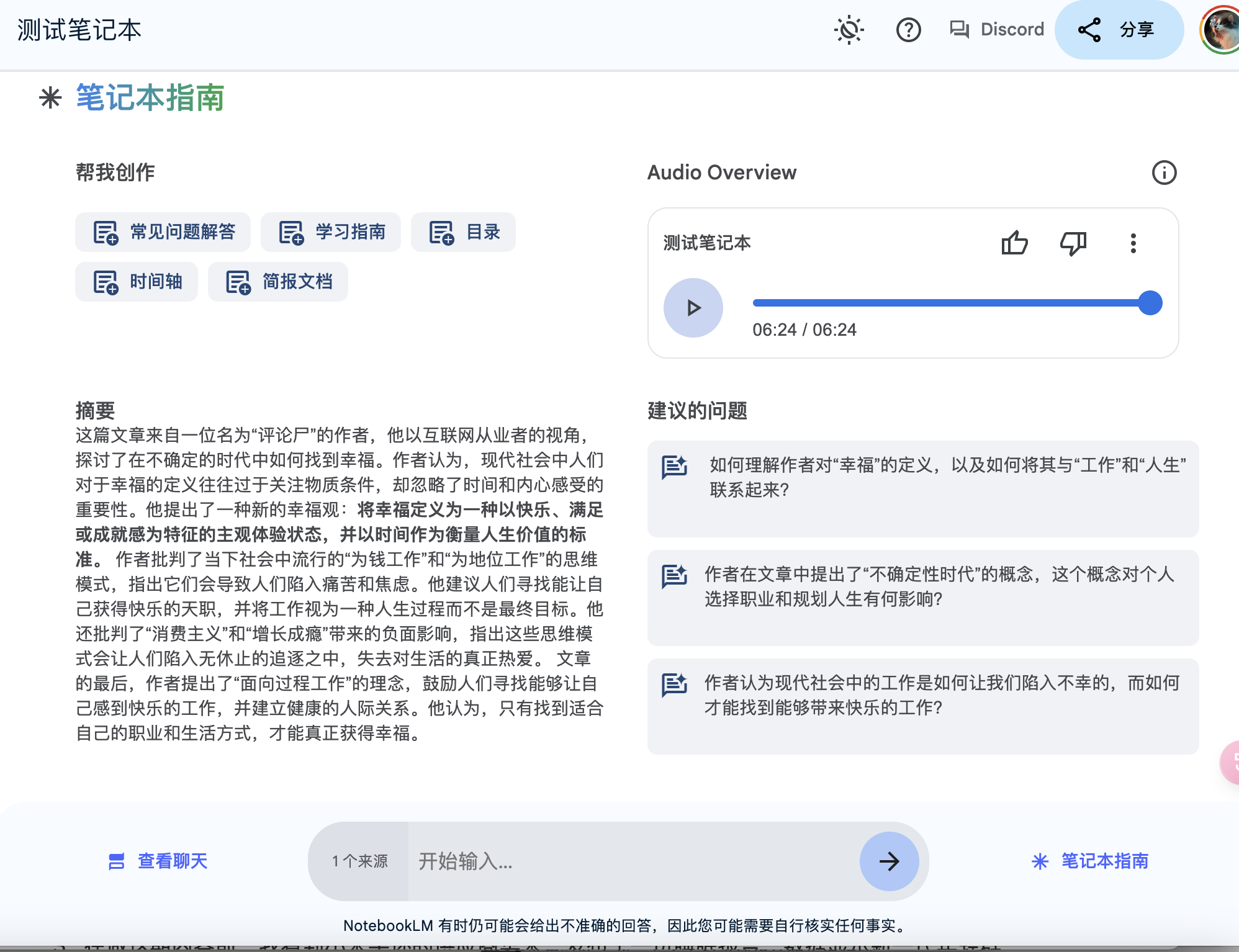Toggle the light/dark theme icon
This screenshot has height=952, width=1239.
tap(849, 30)
